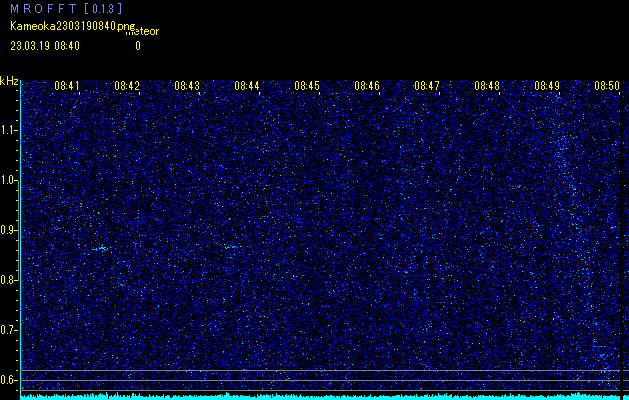Viewport: 629px width, 400px height.
Task: Click the 0.7 kHz frequency label
Action: [x=9, y=330]
